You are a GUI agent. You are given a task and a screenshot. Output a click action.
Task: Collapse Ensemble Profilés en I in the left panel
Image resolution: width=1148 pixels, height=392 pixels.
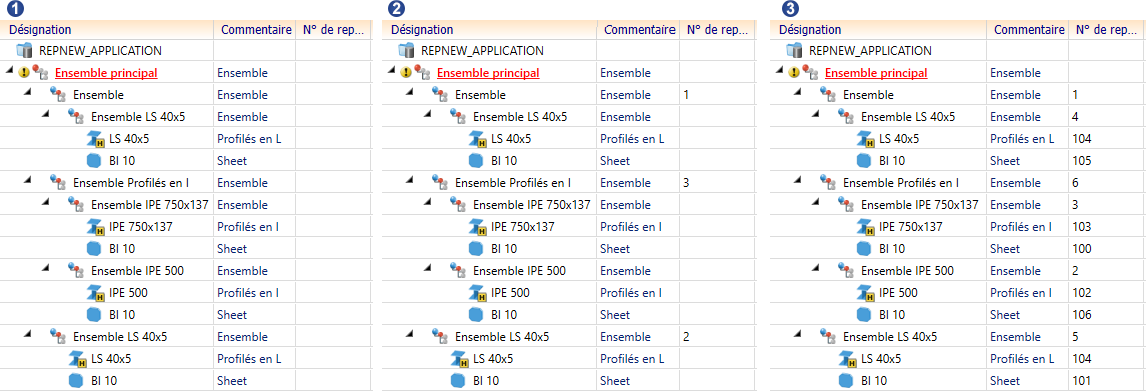pos(27,181)
